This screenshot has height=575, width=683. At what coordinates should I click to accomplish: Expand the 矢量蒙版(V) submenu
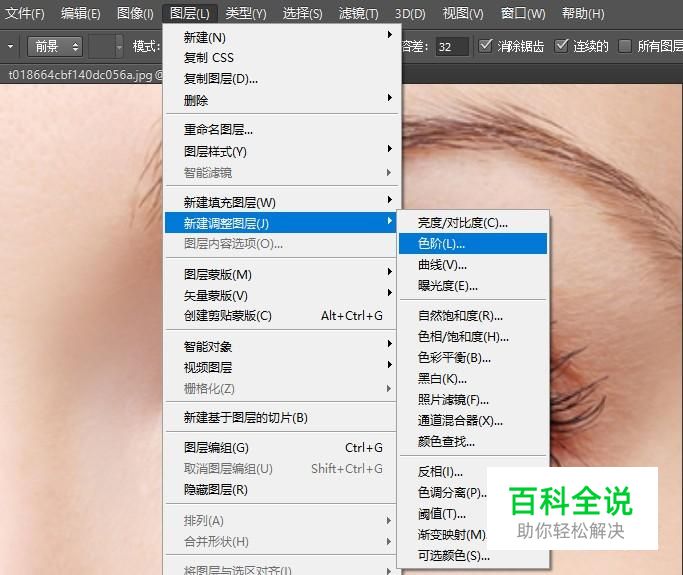click(281, 295)
